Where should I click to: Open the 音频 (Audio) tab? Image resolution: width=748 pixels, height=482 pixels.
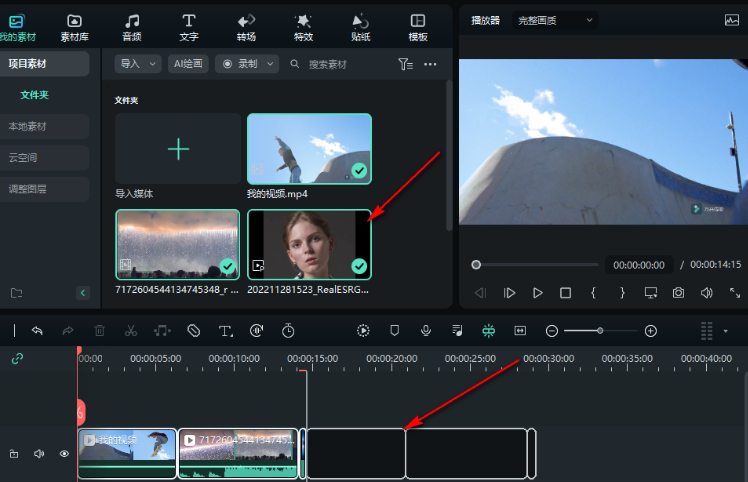coord(131,27)
